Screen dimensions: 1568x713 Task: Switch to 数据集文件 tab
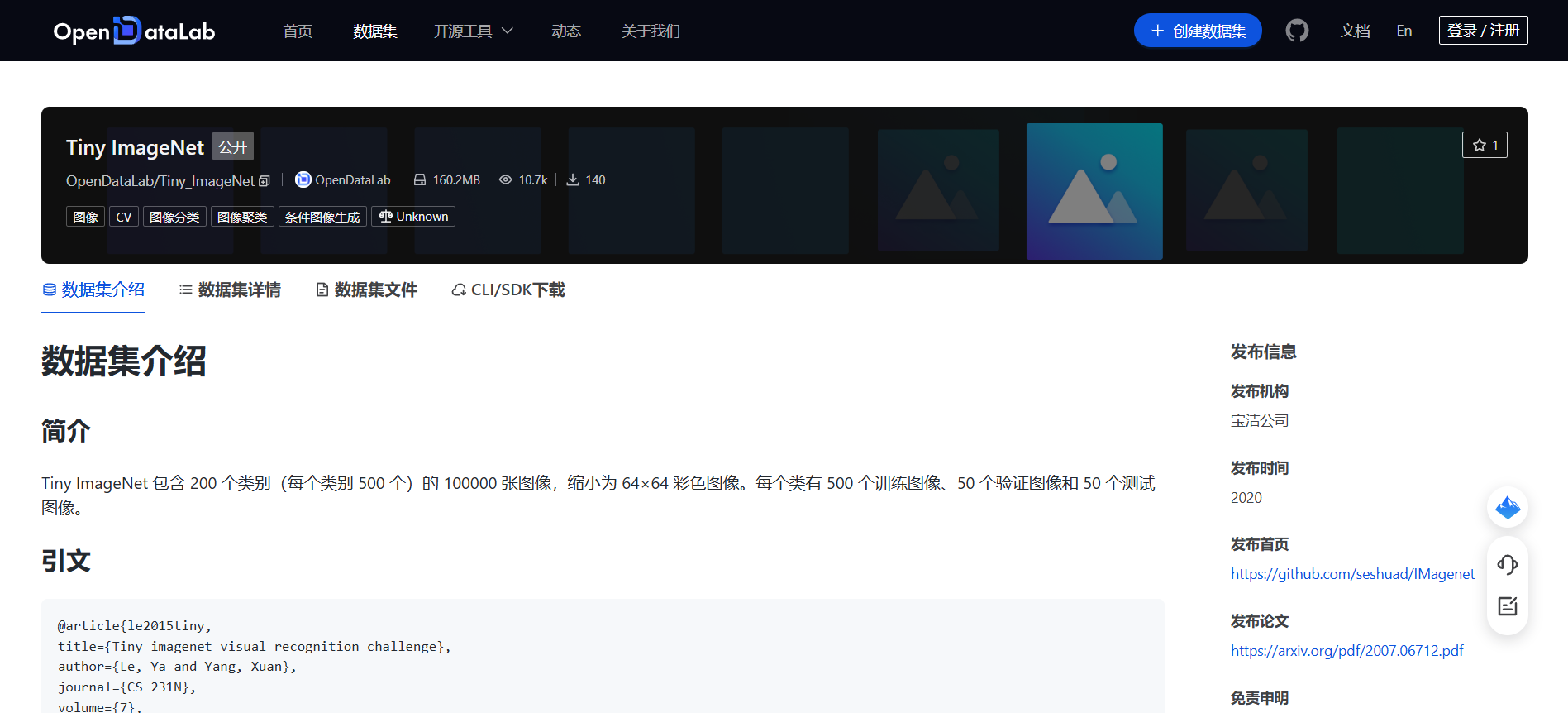(x=367, y=290)
